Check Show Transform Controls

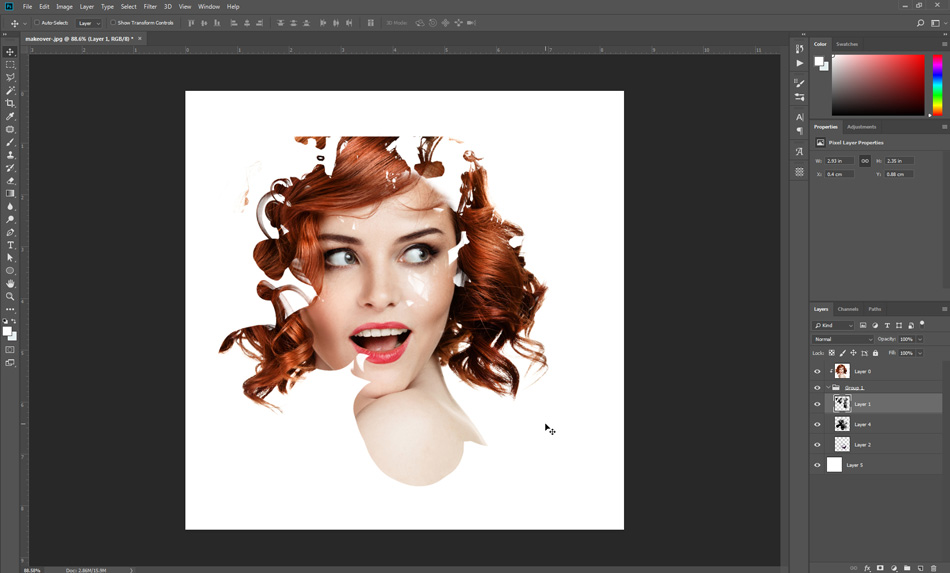(113, 22)
